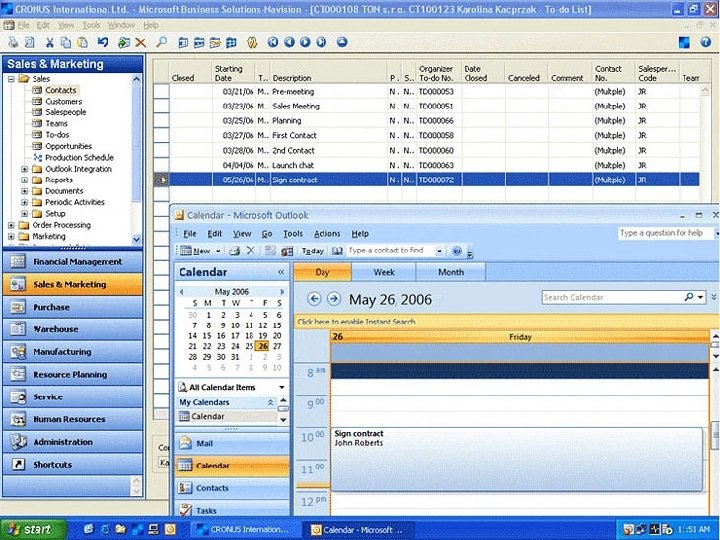
Task: Open the Address Book icon in Outlook
Action: click(x=338, y=251)
